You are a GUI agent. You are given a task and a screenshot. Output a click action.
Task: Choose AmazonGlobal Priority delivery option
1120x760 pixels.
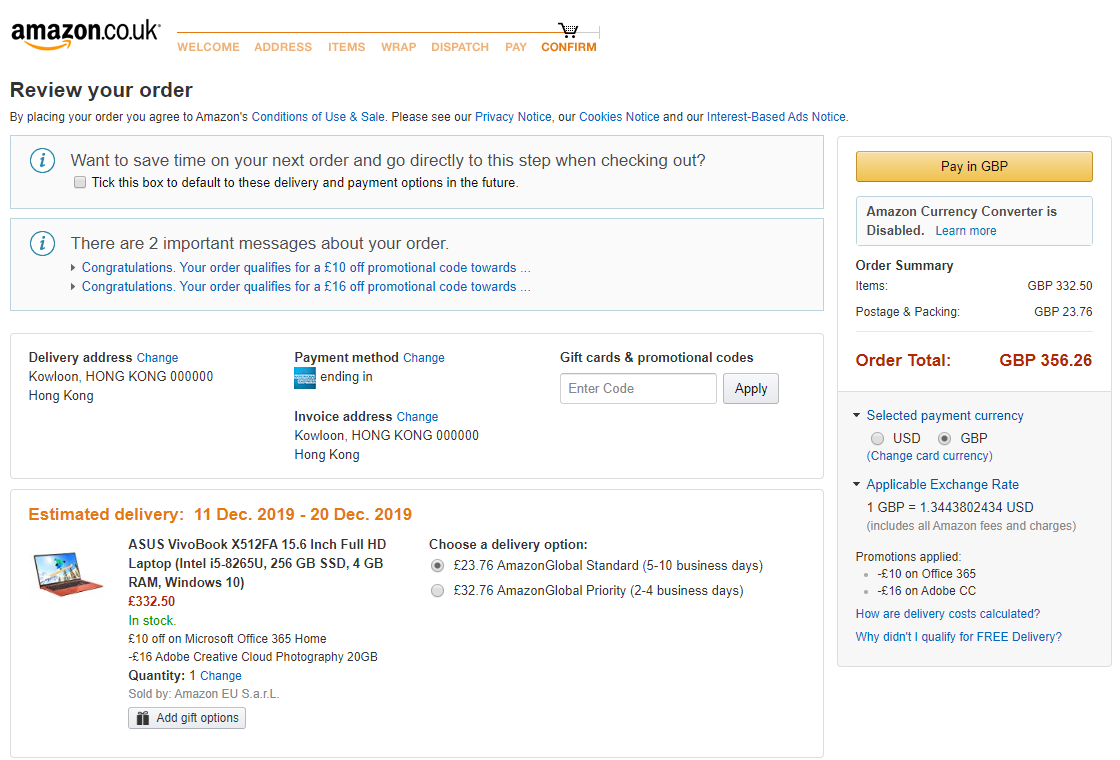tap(437, 591)
